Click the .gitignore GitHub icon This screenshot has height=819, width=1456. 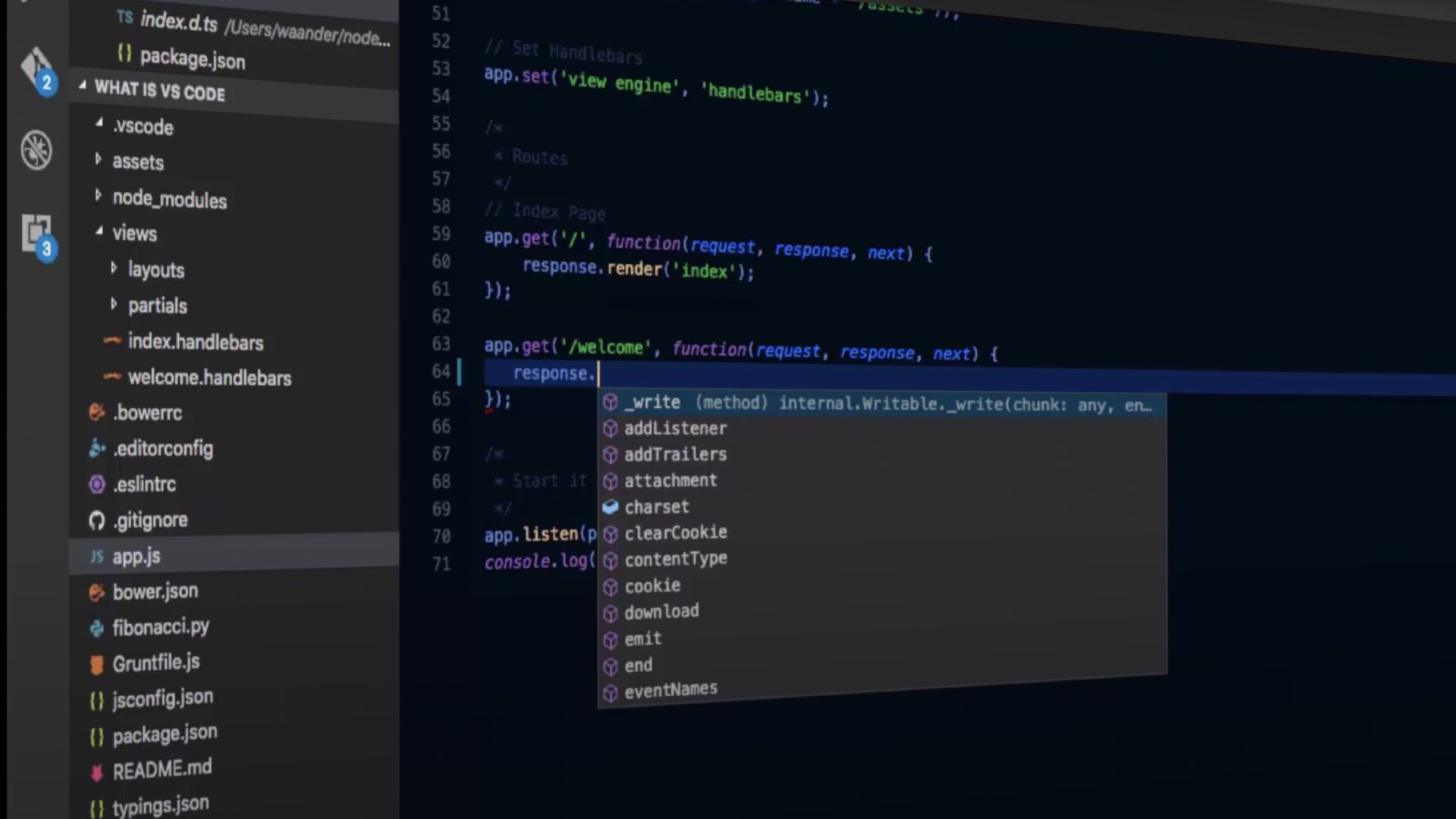click(x=96, y=520)
